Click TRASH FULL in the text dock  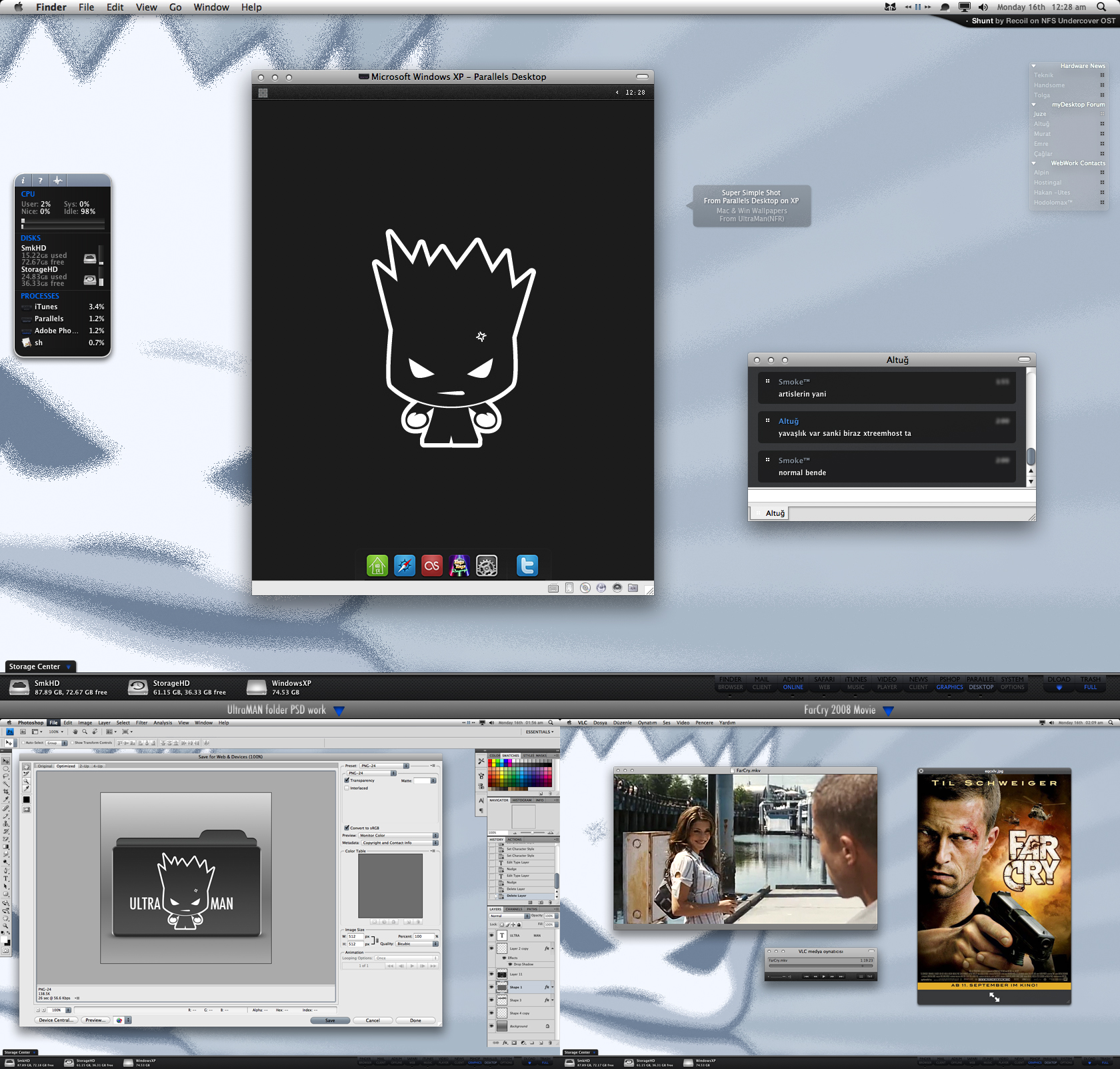[x=1091, y=683]
